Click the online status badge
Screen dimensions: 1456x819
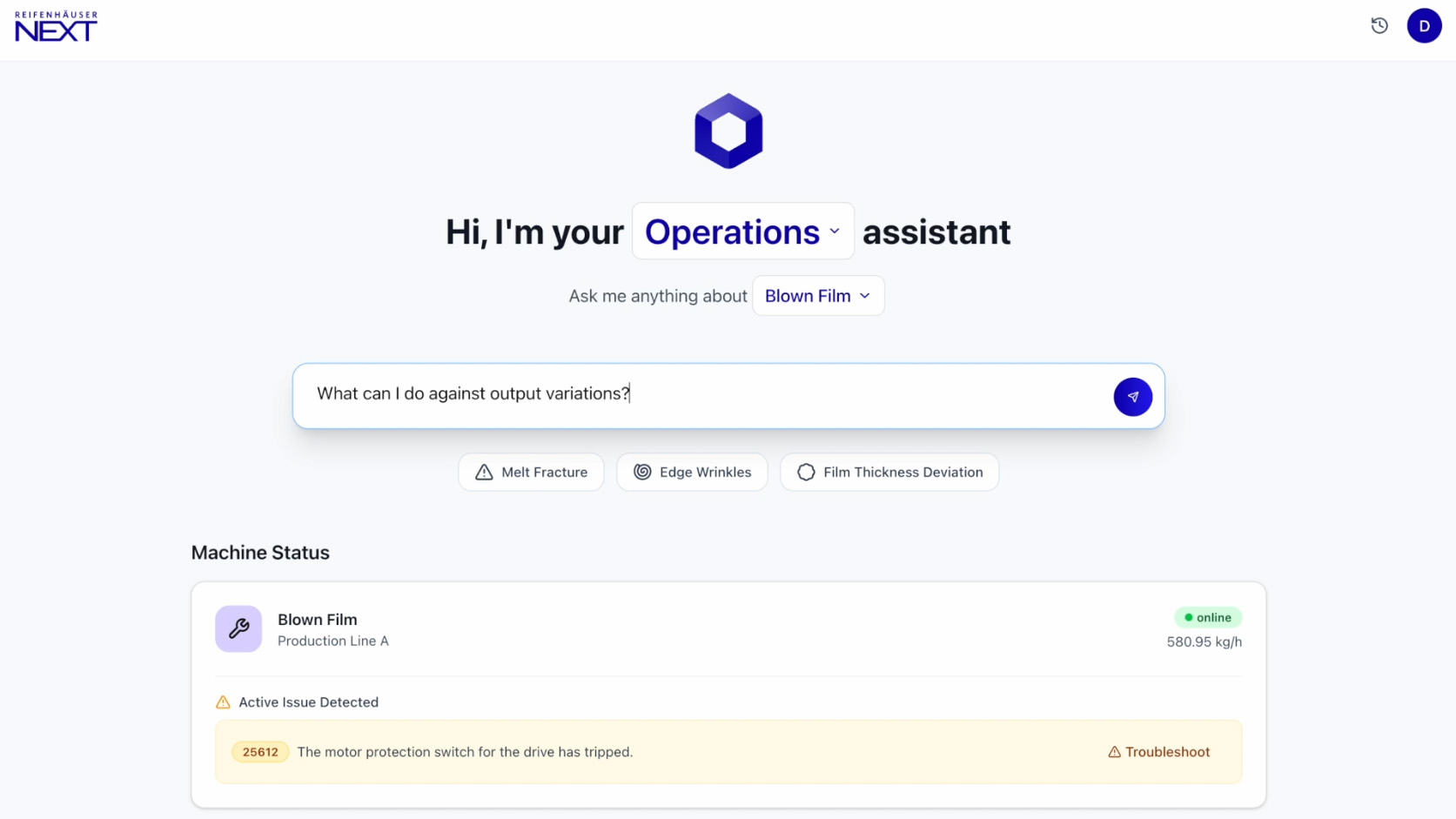pos(1207,617)
